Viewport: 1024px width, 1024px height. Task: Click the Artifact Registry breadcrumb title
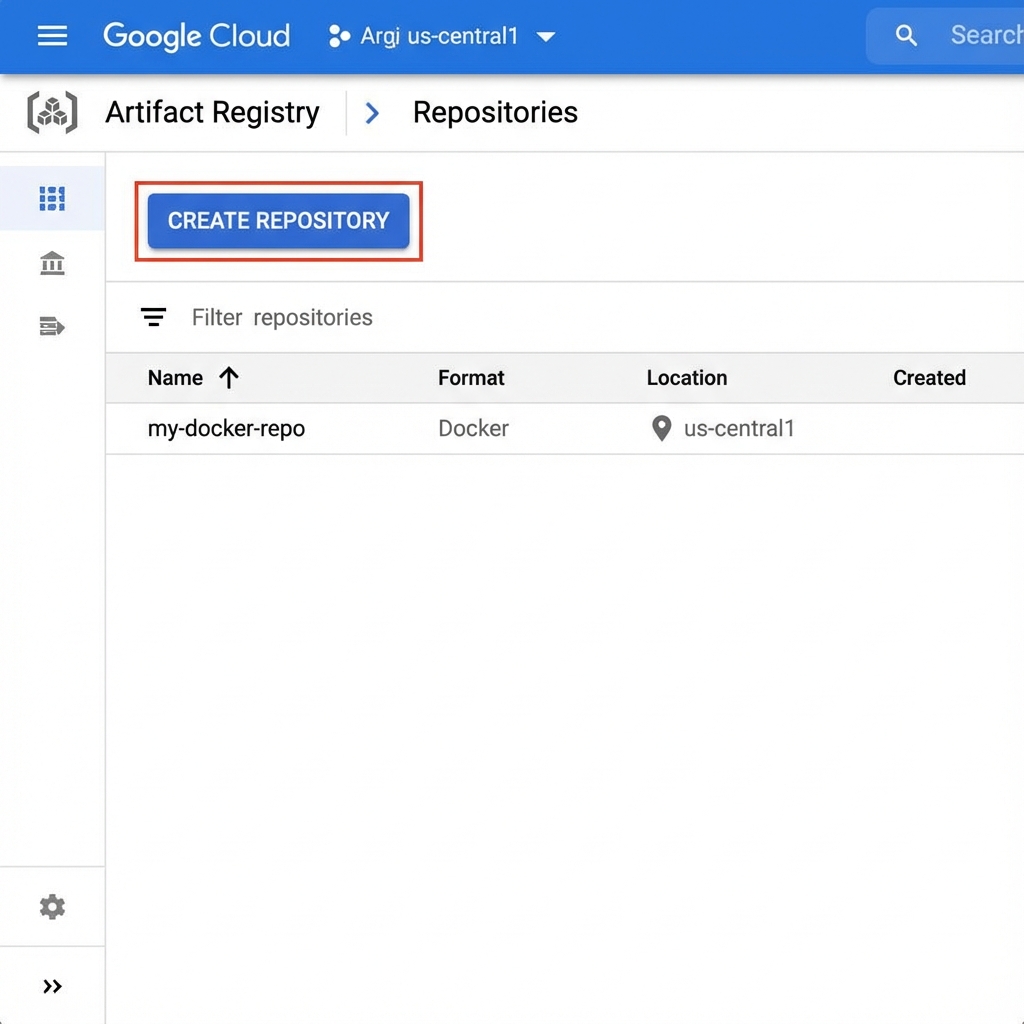tap(212, 112)
